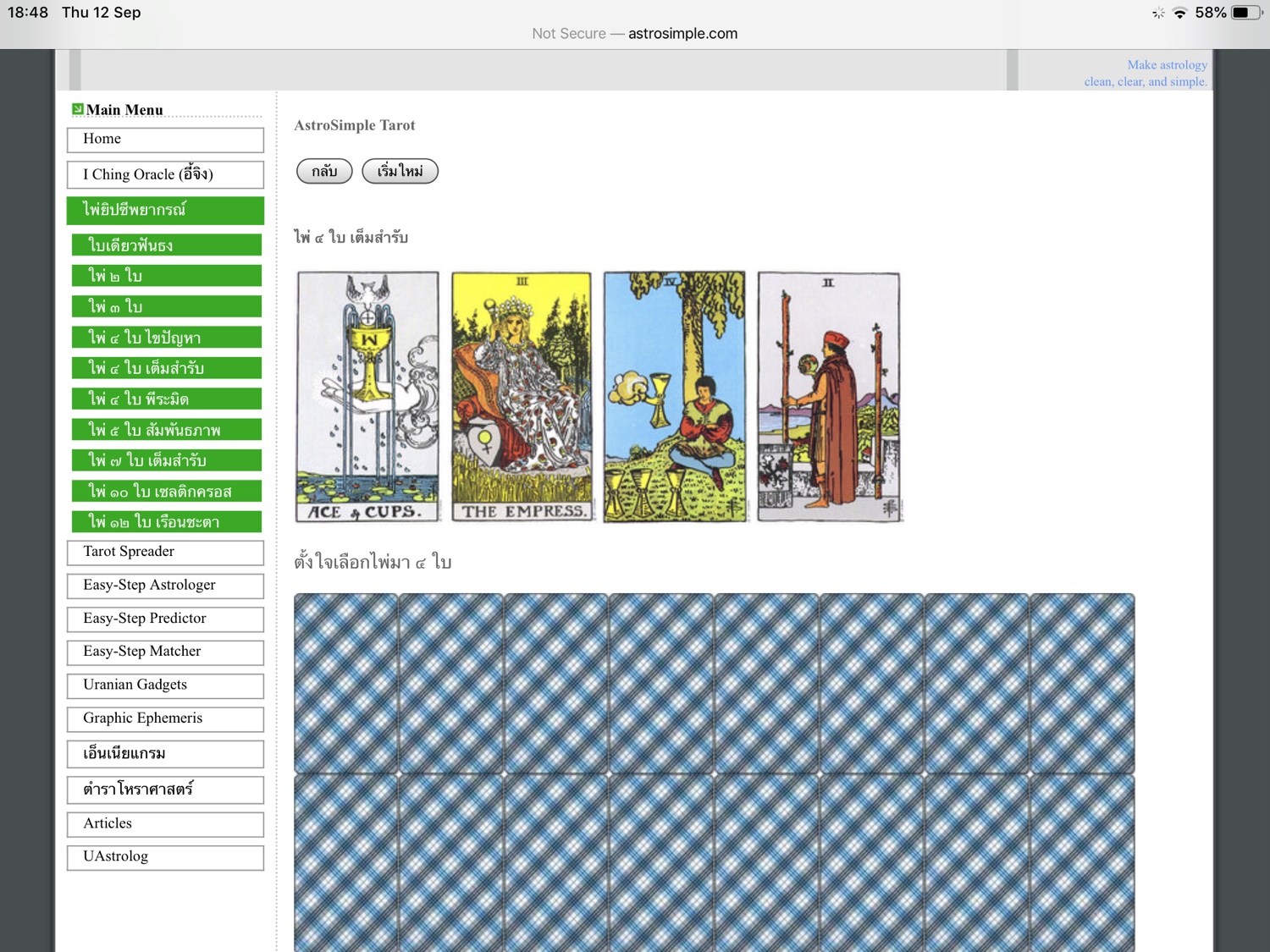
Task: Tap the Two of Wands card
Action: (829, 397)
